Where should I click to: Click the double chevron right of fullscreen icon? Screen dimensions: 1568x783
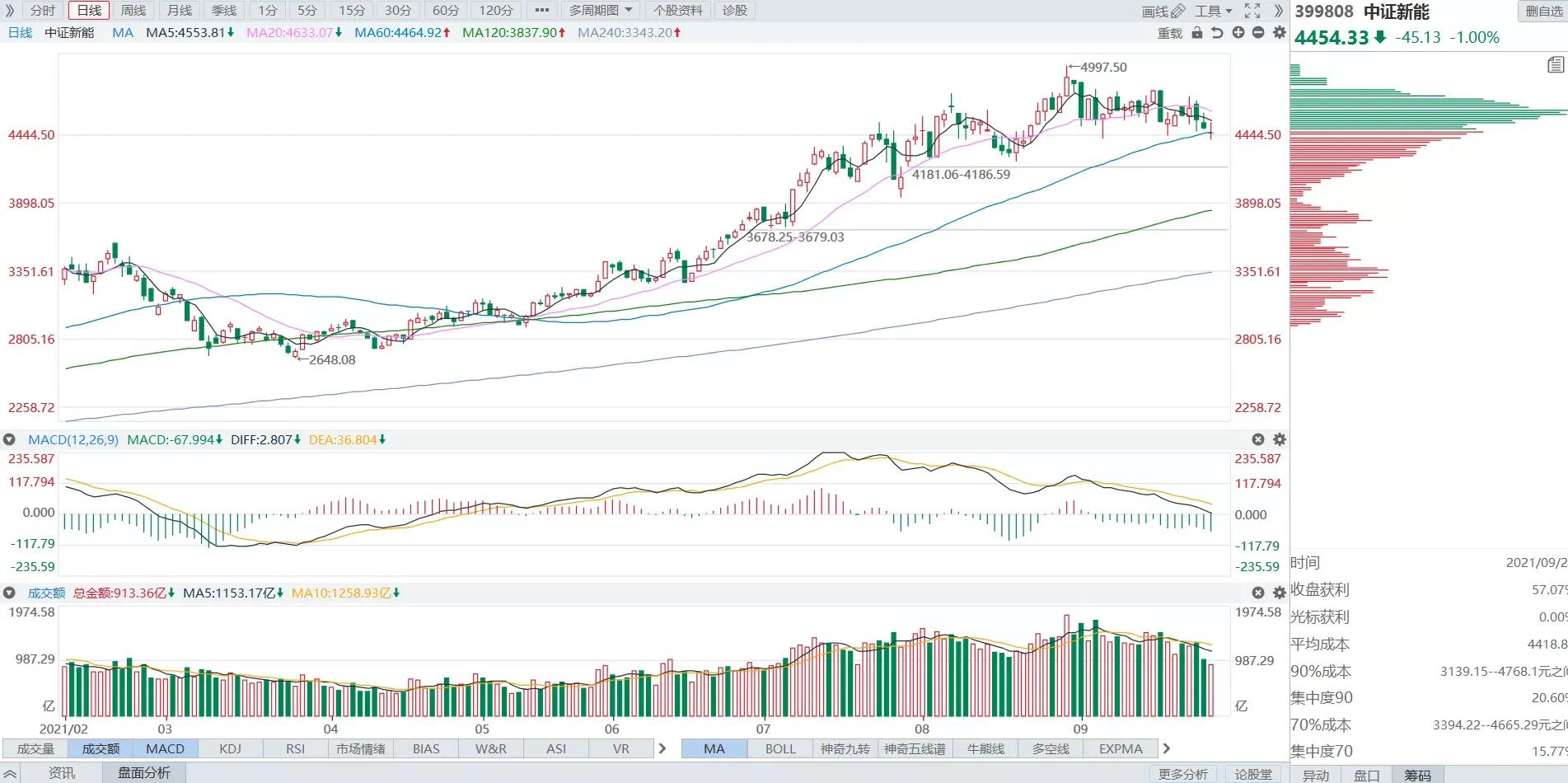click(x=1279, y=11)
